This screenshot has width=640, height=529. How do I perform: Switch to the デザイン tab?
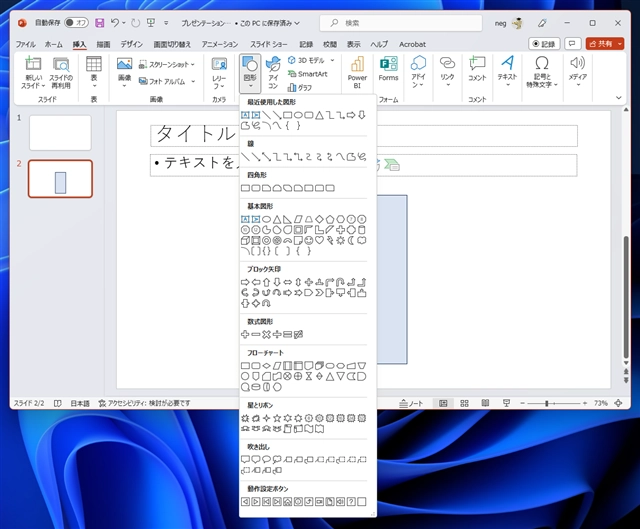coord(131,44)
